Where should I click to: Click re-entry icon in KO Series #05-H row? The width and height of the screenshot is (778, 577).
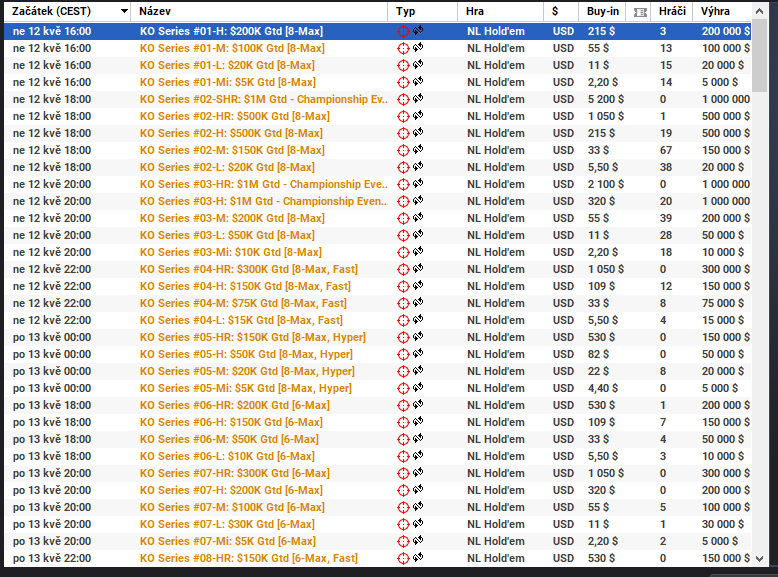click(x=417, y=354)
